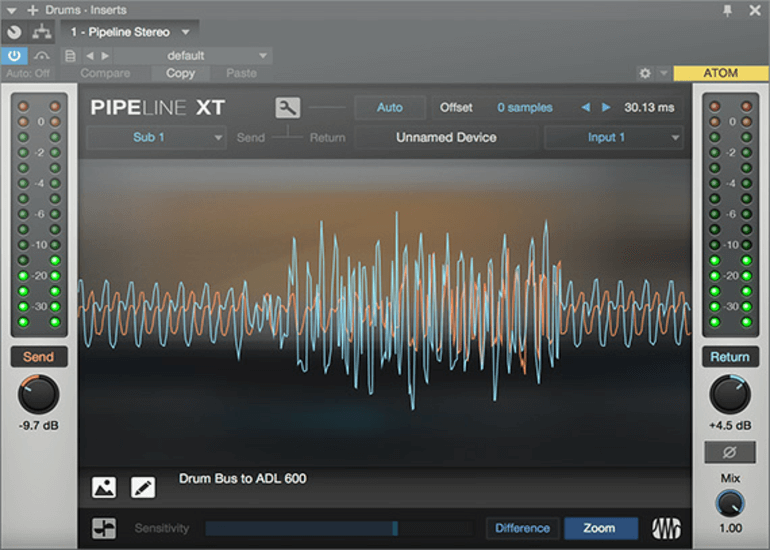This screenshot has height=550, width=770.
Task: Toggle waveform Zoom button
Action: [x=599, y=528]
